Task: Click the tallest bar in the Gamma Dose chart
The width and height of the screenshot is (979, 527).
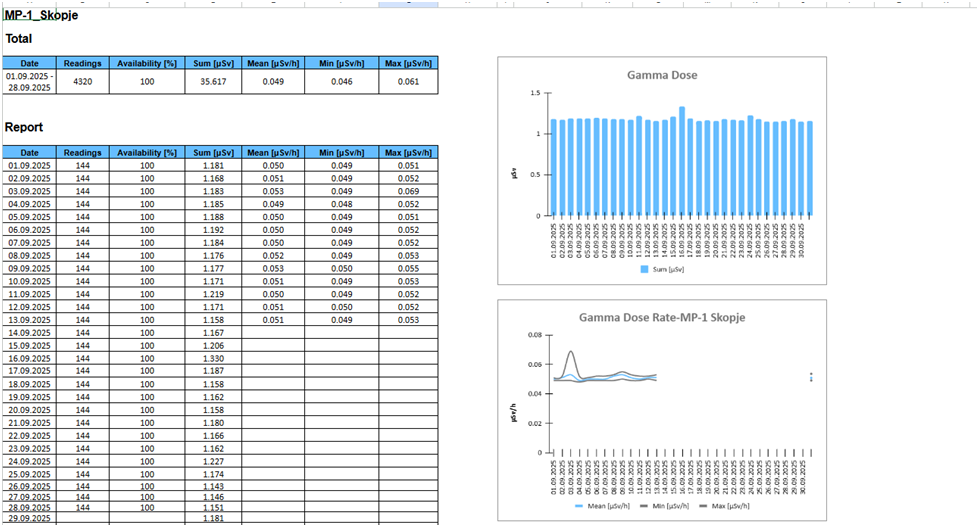Action: [x=682, y=161]
